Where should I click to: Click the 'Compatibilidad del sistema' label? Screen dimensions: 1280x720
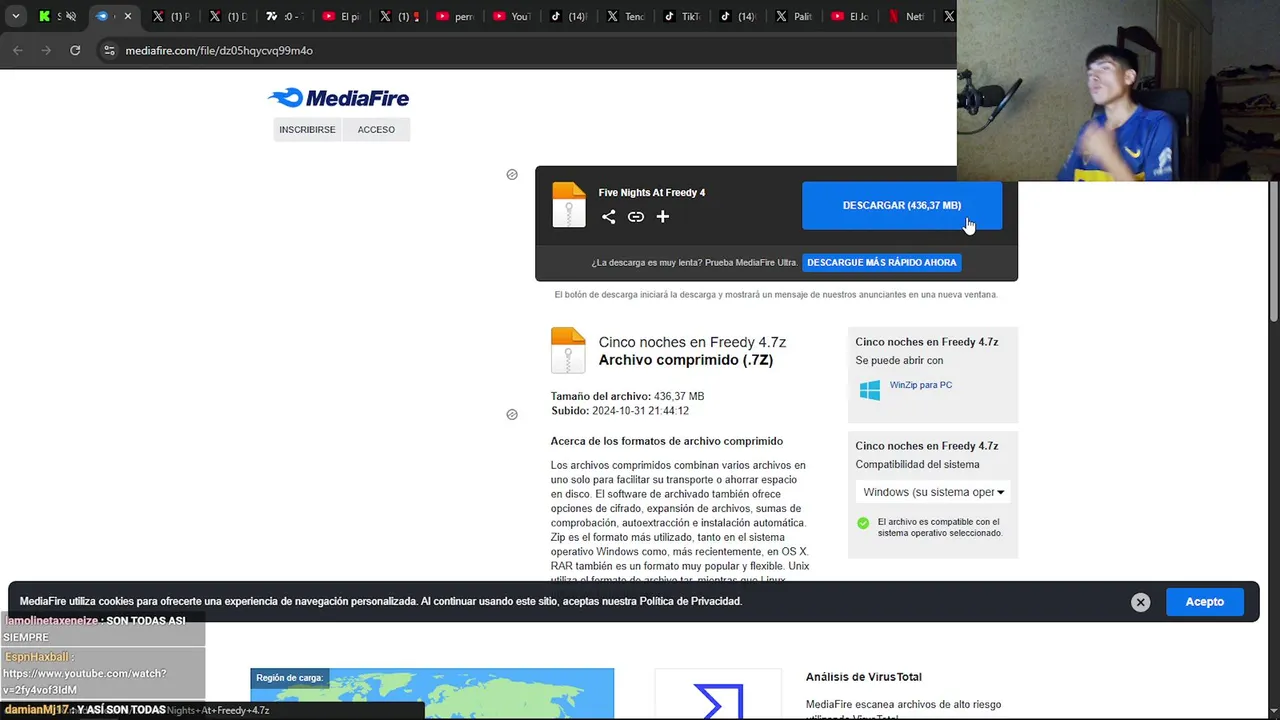917,465
